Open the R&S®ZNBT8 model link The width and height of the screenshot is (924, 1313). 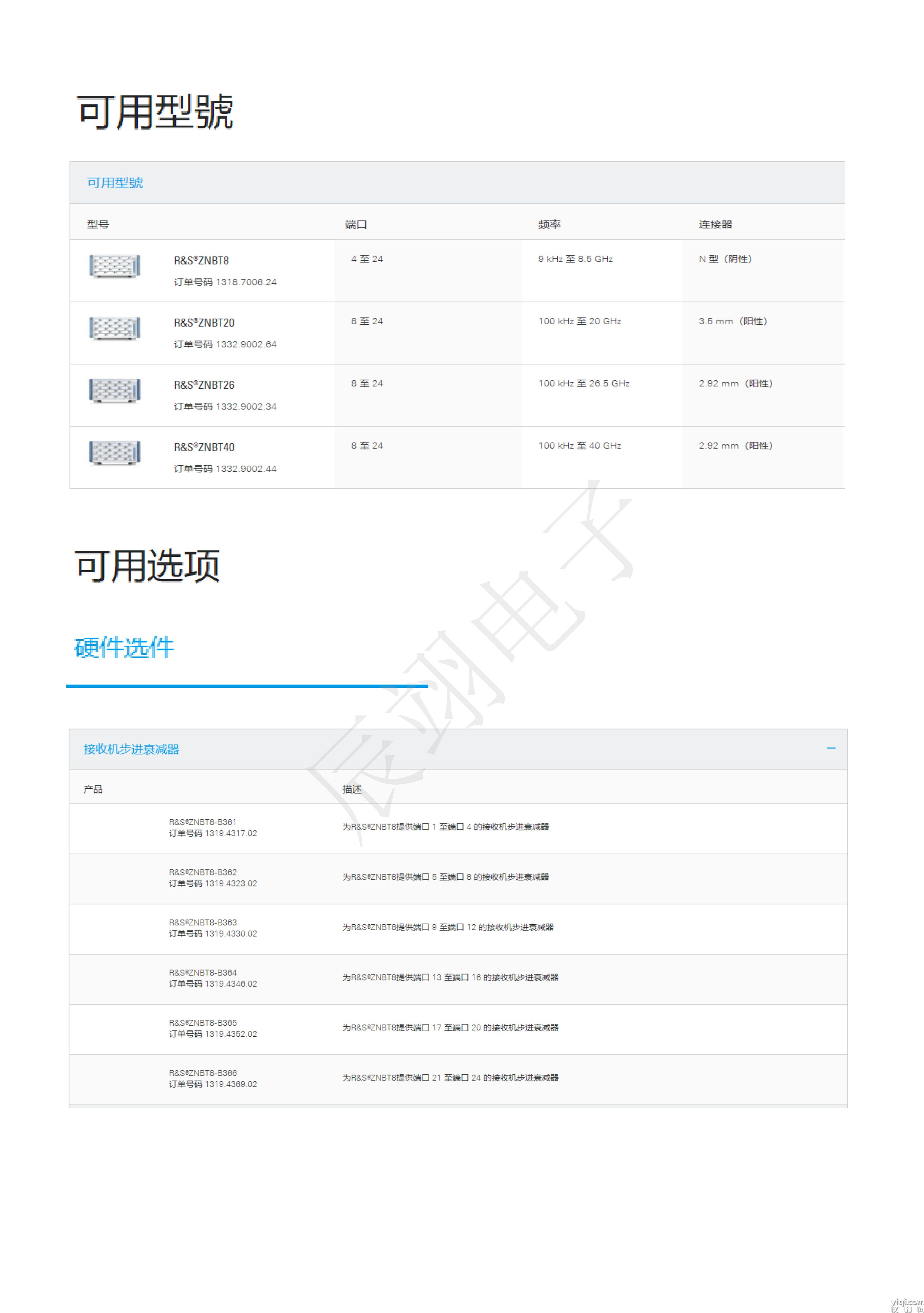[201, 261]
